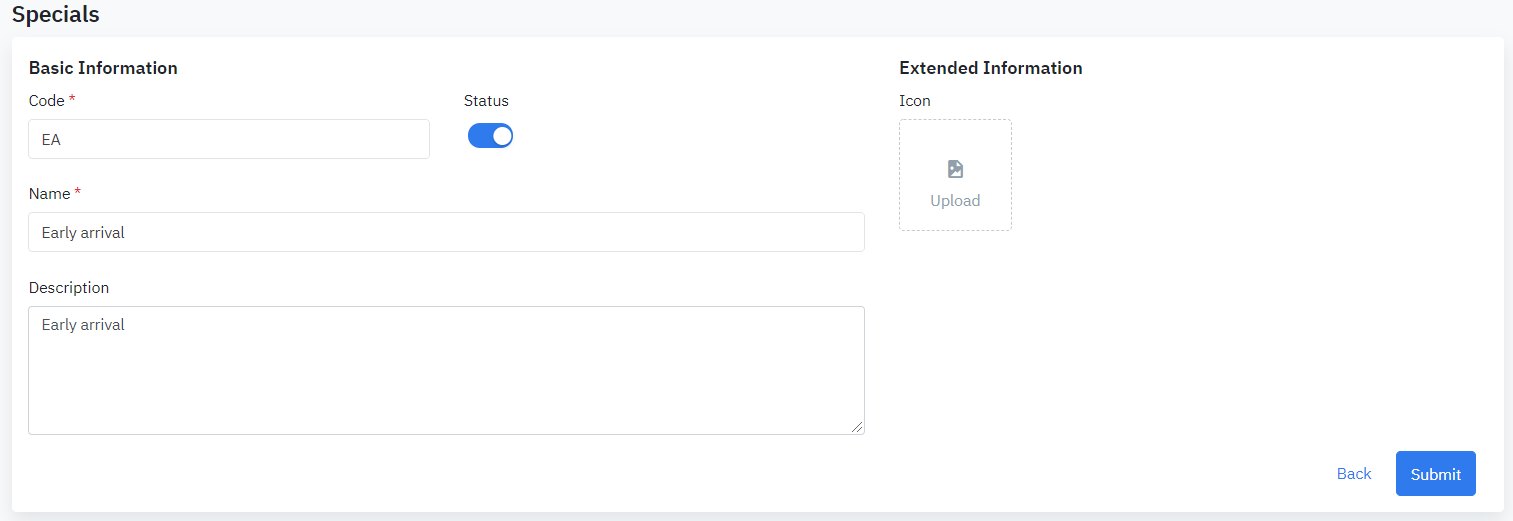Screen dimensions: 1513x521
Task: Click the Extended Information section title
Action: [990, 68]
